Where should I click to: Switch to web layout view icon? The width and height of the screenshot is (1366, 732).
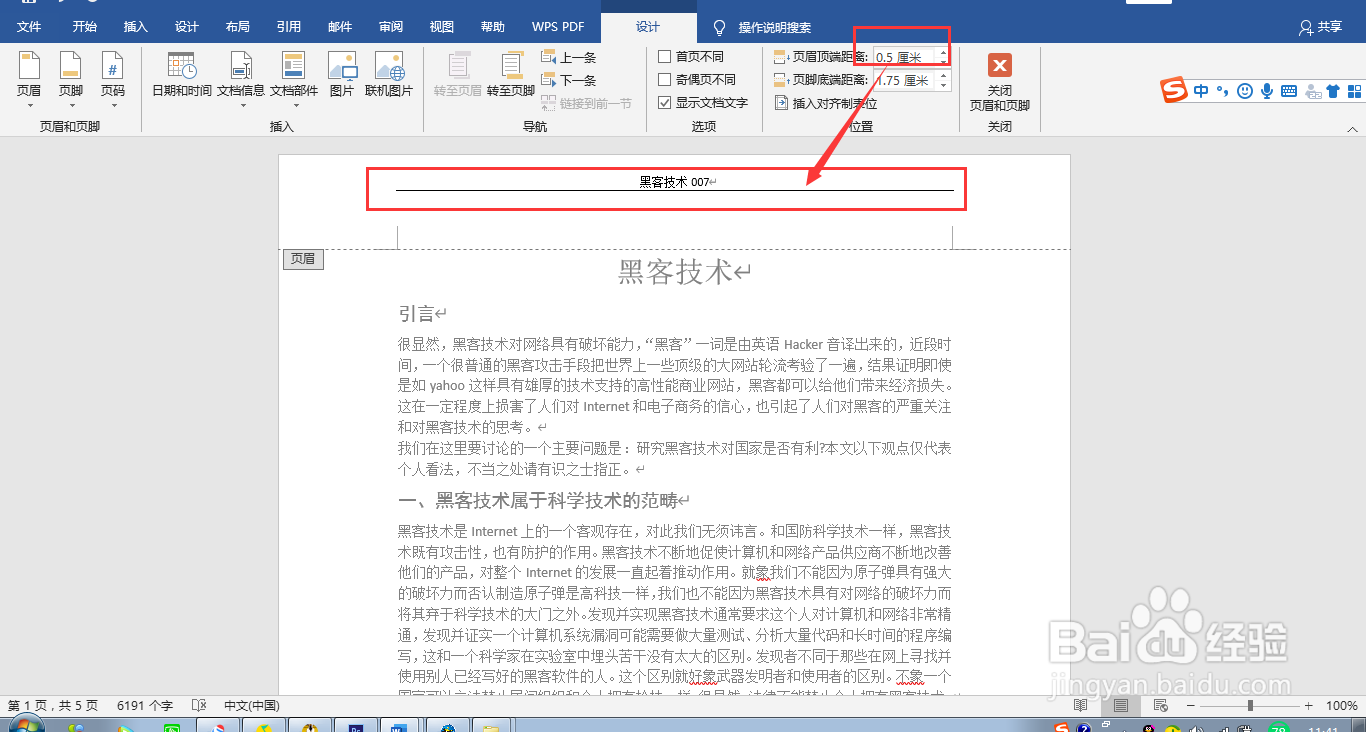1160,705
